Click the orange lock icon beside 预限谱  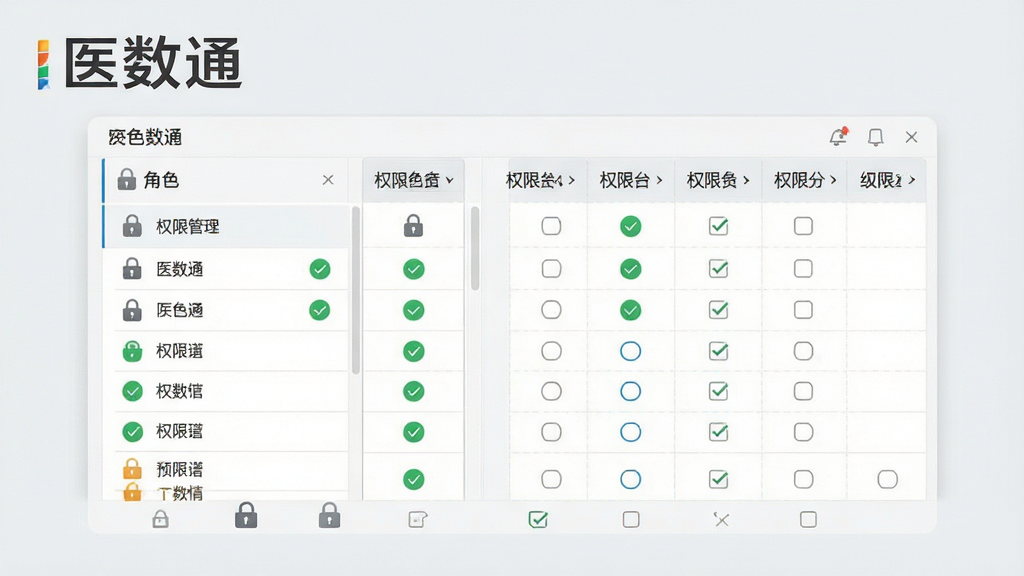(132, 468)
